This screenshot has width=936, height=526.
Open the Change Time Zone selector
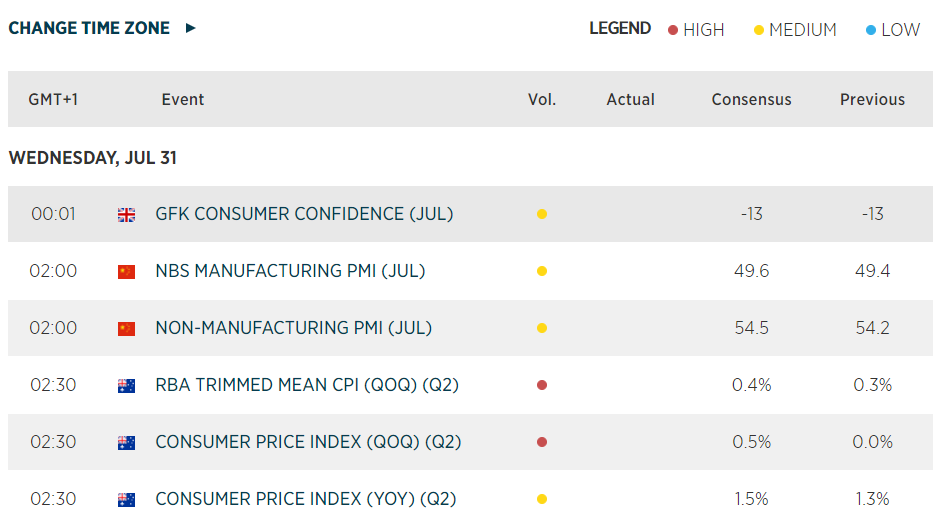click(89, 28)
